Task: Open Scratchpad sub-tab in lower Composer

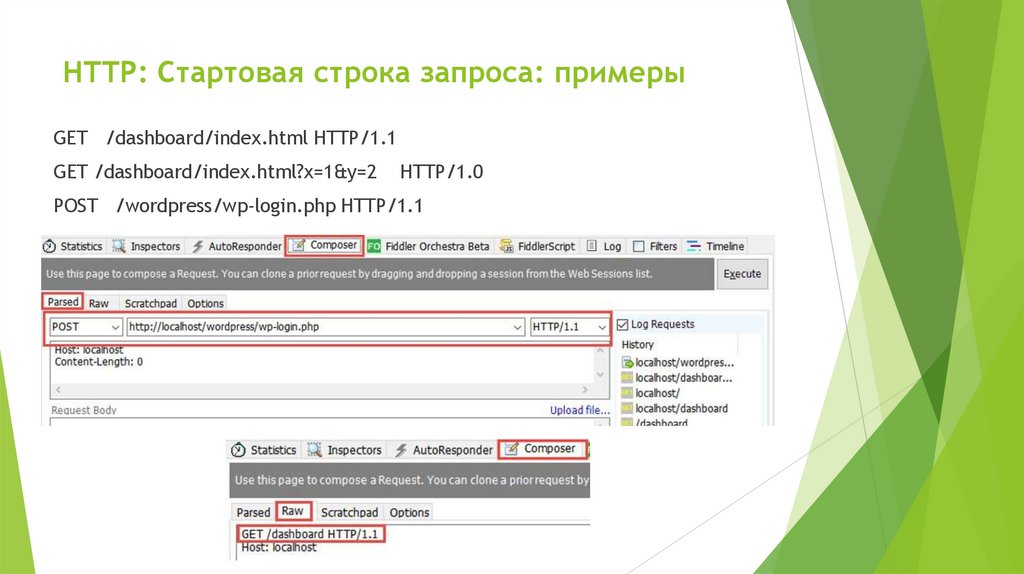Action: (349, 512)
